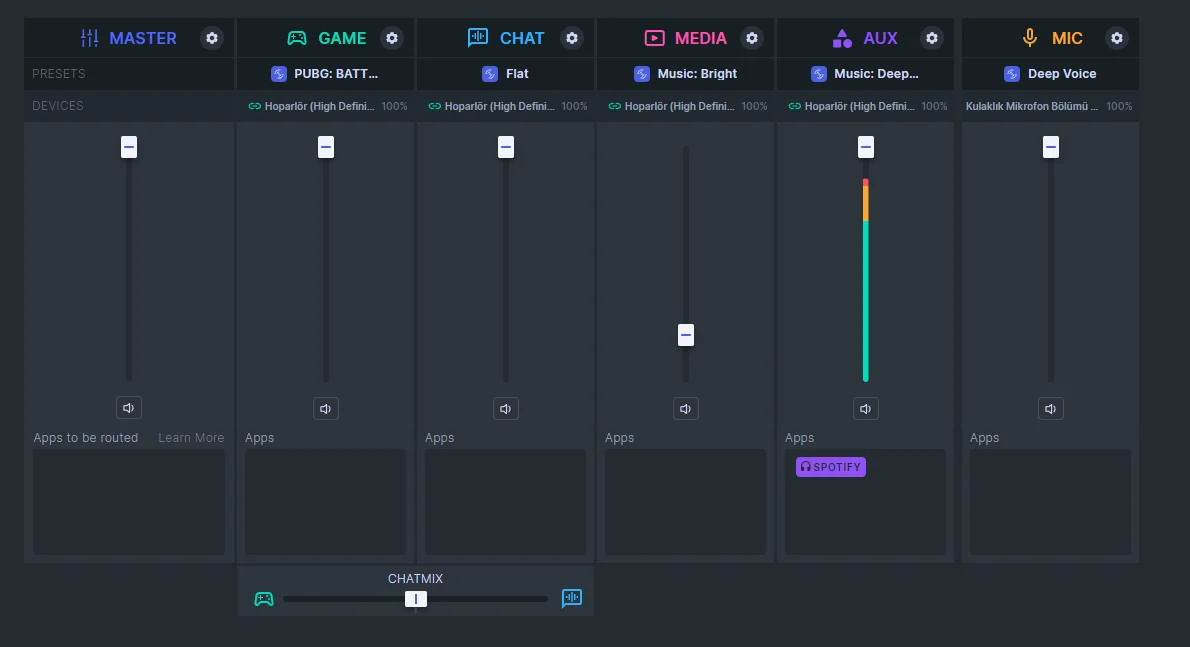Open the MASTER channel settings gear
The width and height of the screenshot is (1190, 647).
click(212, 38)
